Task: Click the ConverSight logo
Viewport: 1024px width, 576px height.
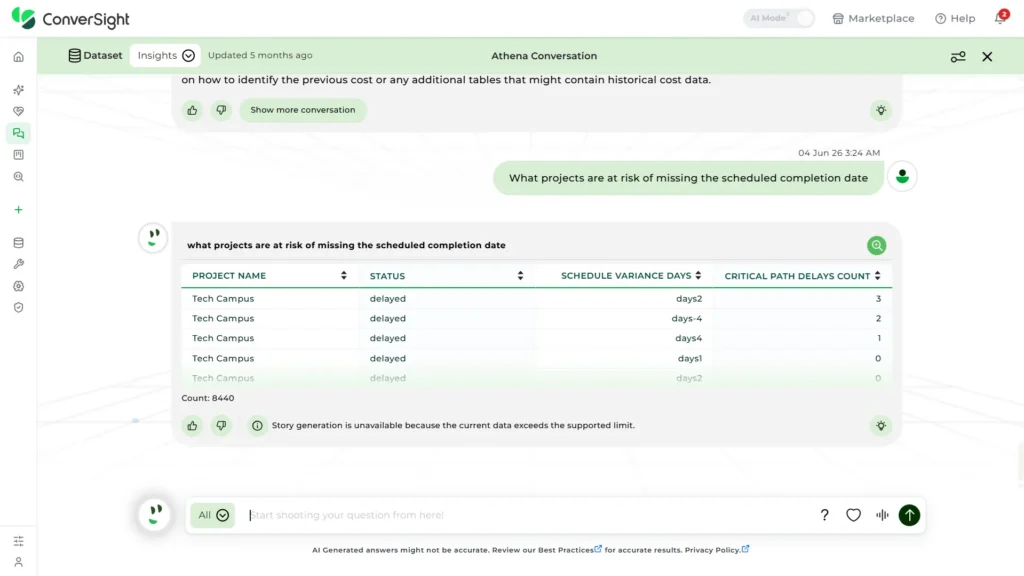Action: coord(71,19)
